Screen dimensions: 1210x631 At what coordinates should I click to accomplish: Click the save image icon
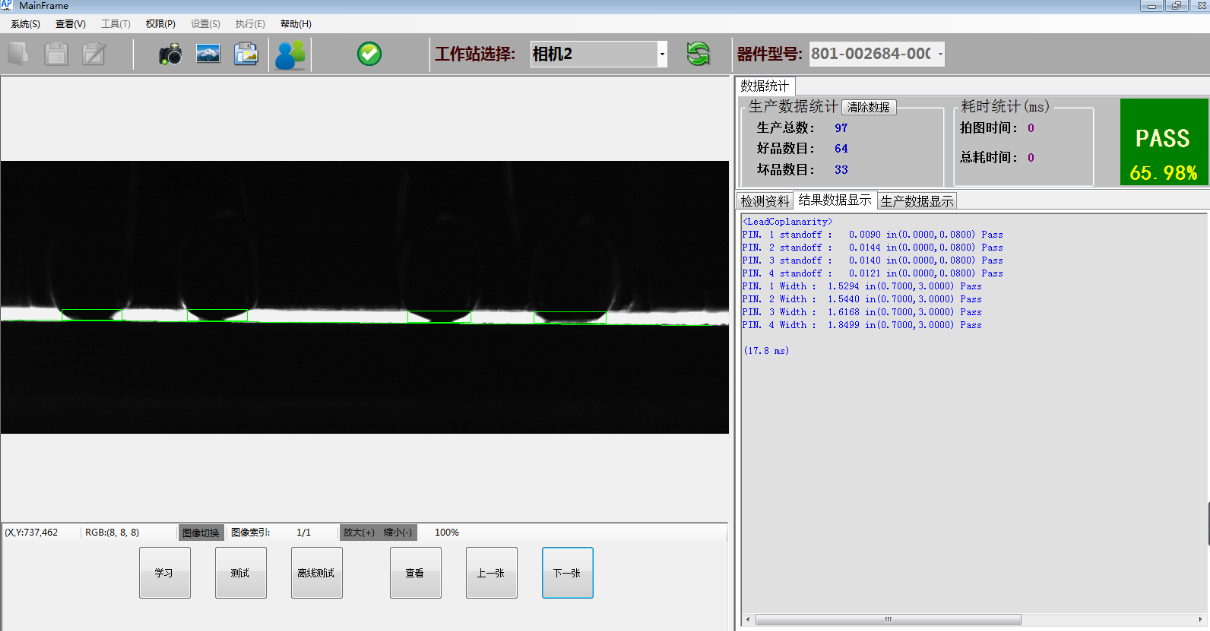tap(246, 54)
